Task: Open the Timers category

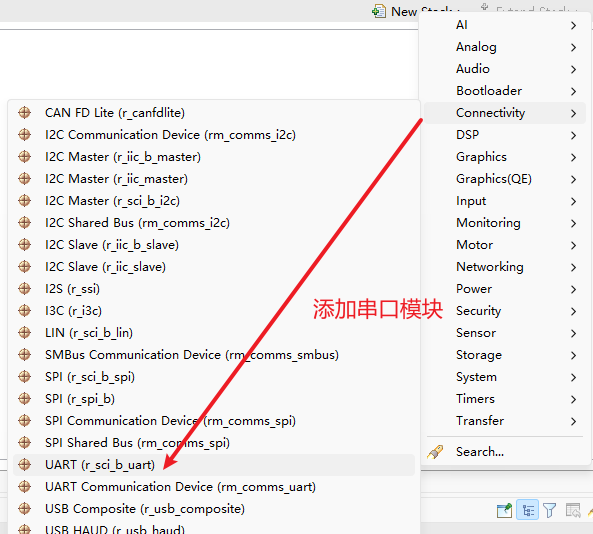Action: (505, 399)
